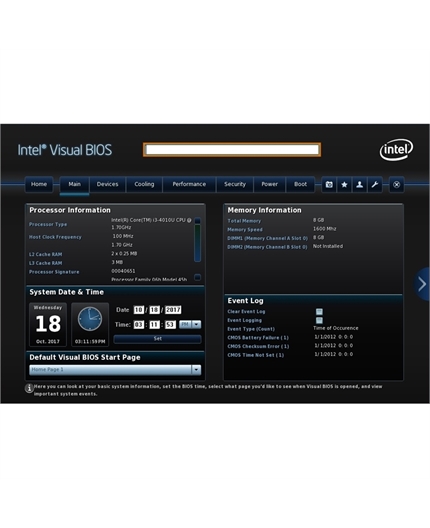Click the Host Clock Frequency label
The width and height of the screenshot is (430, 528).
click(55, 237)
